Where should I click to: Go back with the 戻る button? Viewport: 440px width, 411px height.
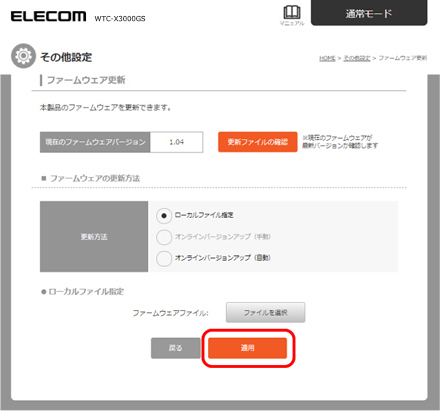coord(175,348)
